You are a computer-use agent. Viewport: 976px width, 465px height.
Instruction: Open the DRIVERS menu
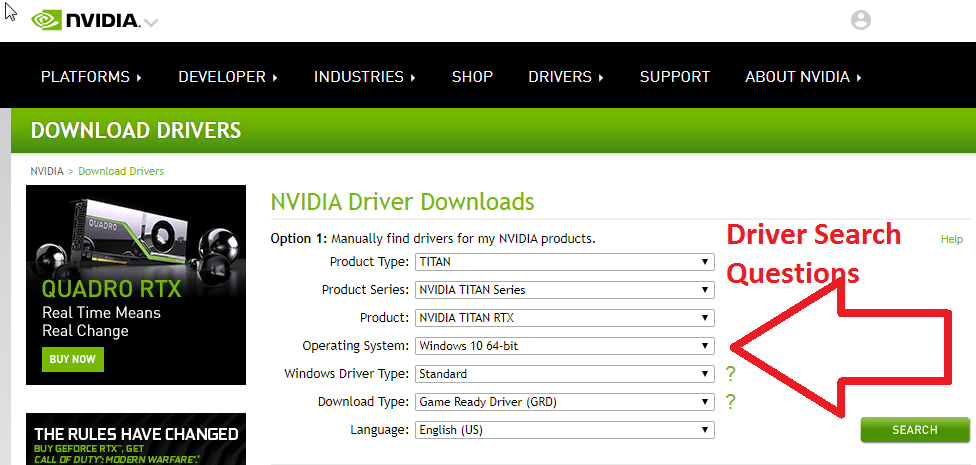[x=566, y=77]
